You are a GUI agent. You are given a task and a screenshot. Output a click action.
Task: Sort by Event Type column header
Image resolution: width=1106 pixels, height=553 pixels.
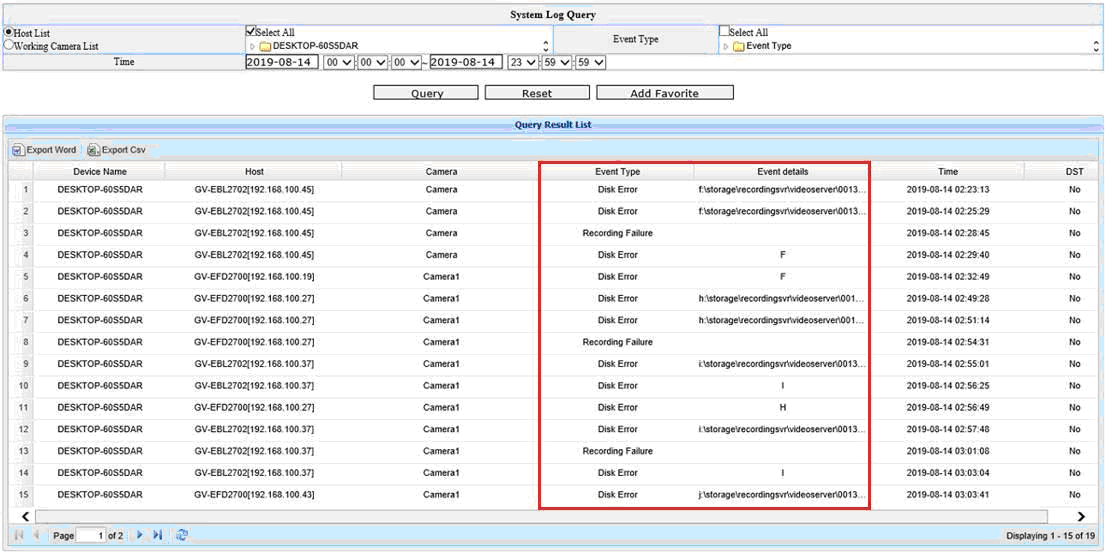pos(617,171)
